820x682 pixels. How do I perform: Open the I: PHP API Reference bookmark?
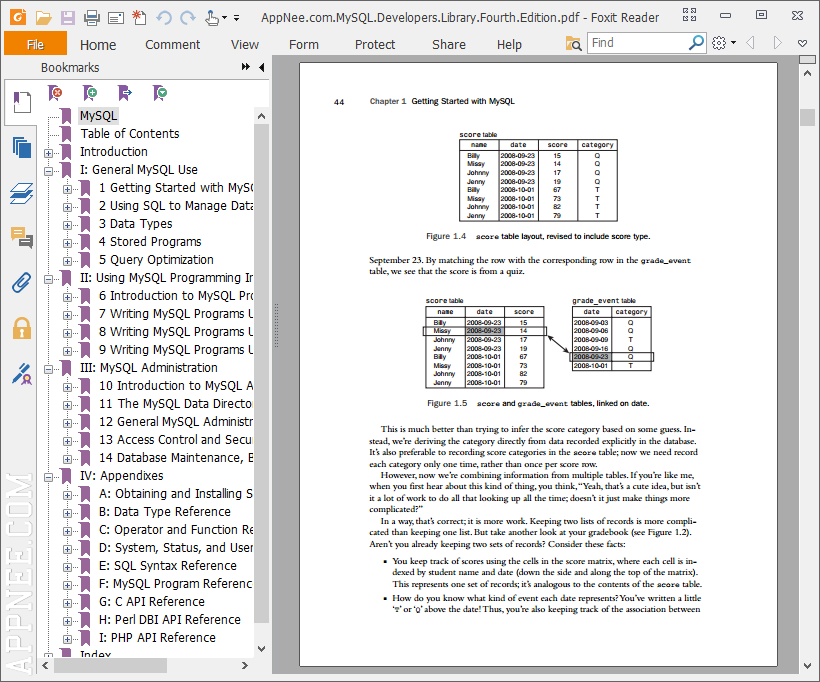point(157,638)
